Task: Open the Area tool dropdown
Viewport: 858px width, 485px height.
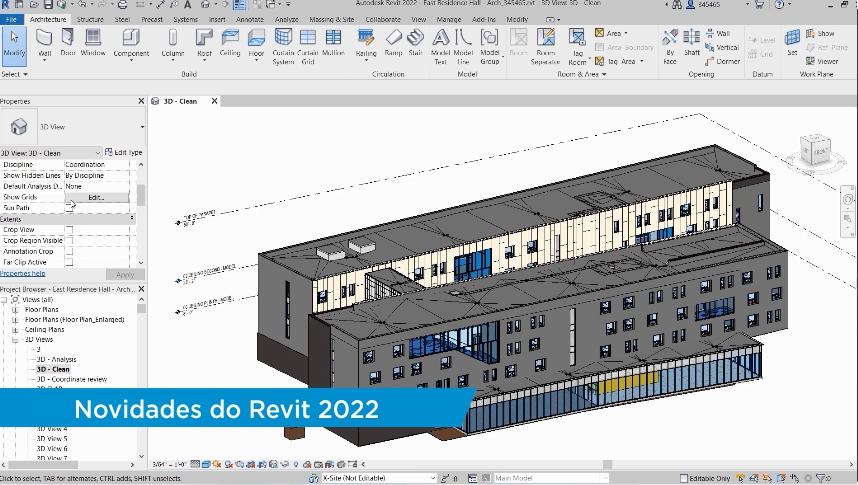Action: (x=626, y=33)
